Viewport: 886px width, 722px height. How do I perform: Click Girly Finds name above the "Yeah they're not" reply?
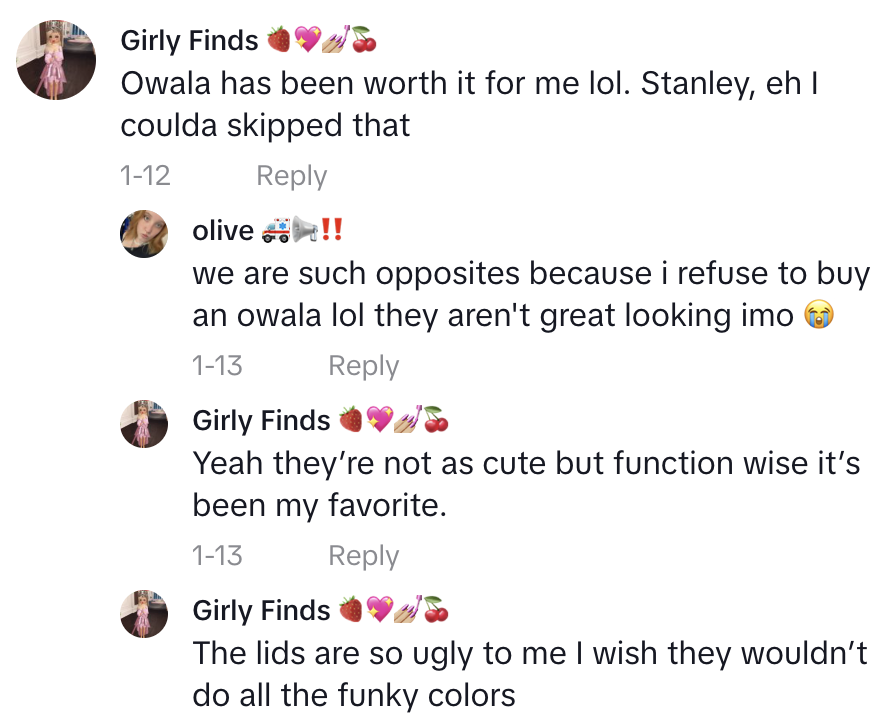coord(261,421)
